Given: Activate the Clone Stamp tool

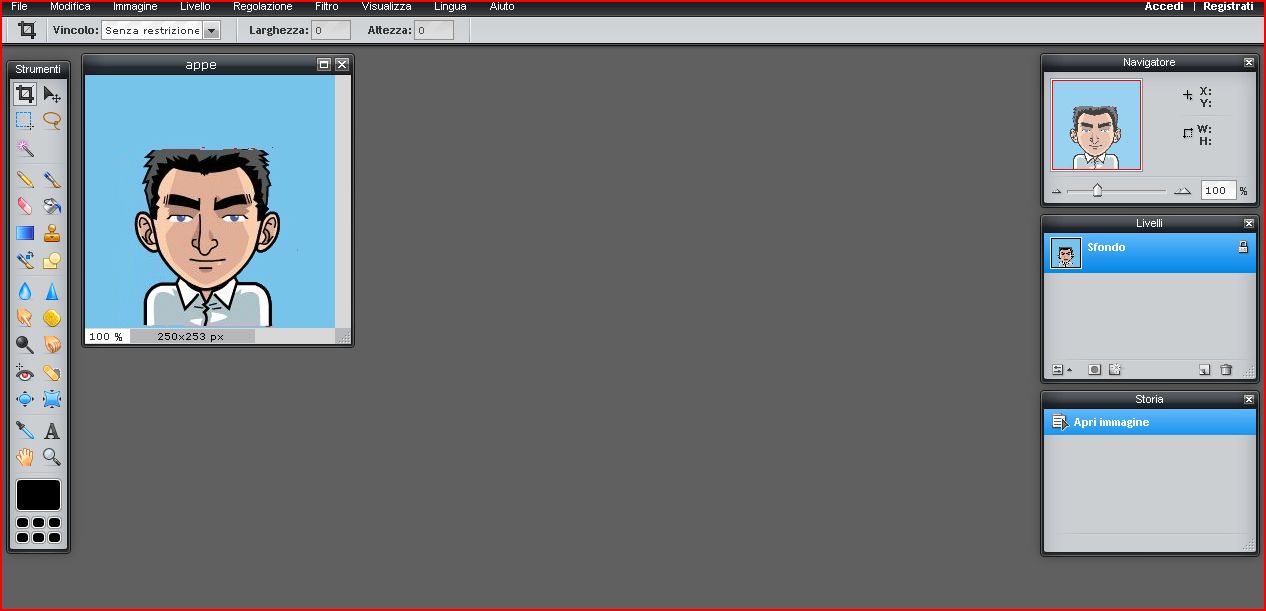Looking at the screenshot, I should (x=52, y=233).
